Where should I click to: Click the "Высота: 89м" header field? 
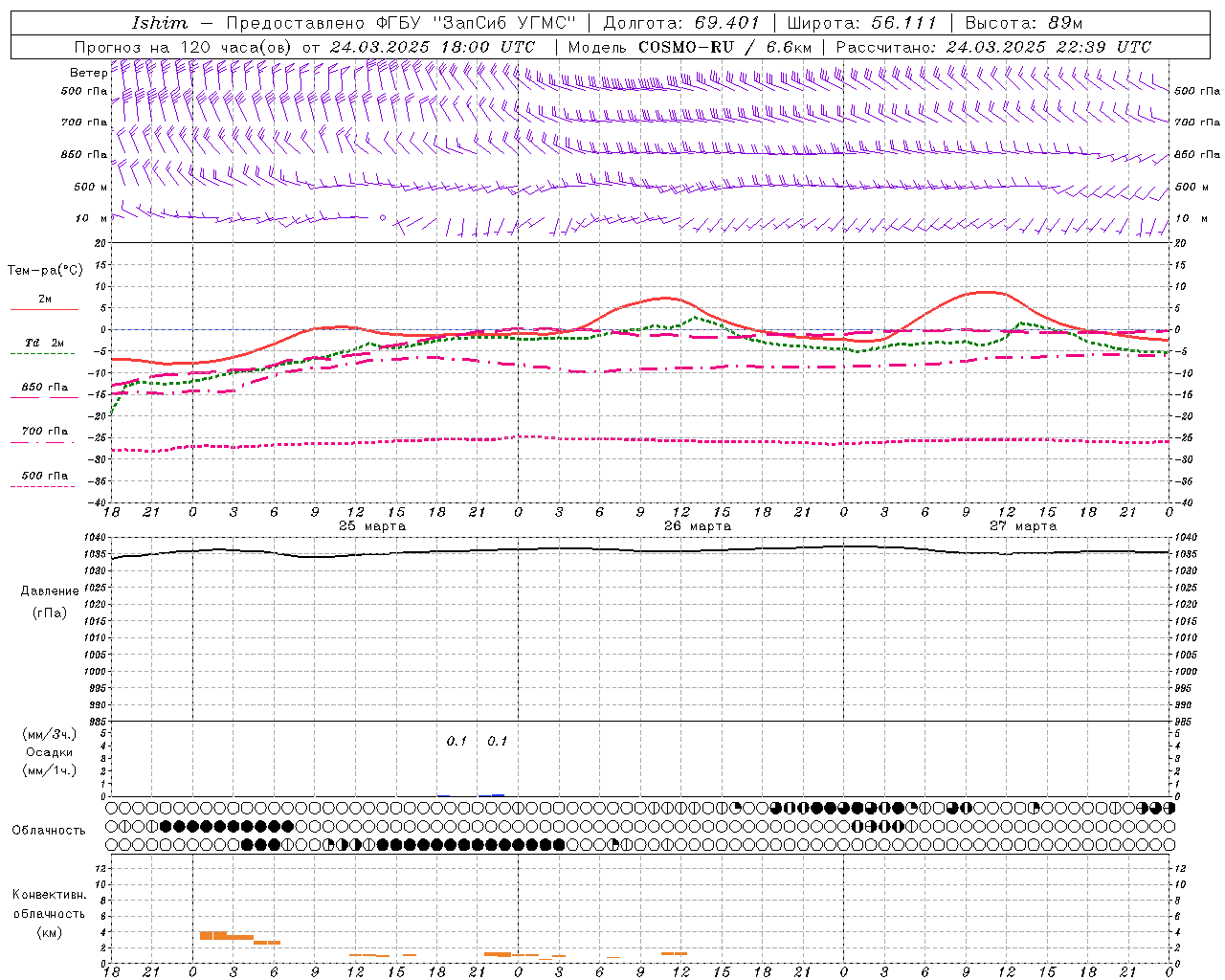coord(1024,23)
